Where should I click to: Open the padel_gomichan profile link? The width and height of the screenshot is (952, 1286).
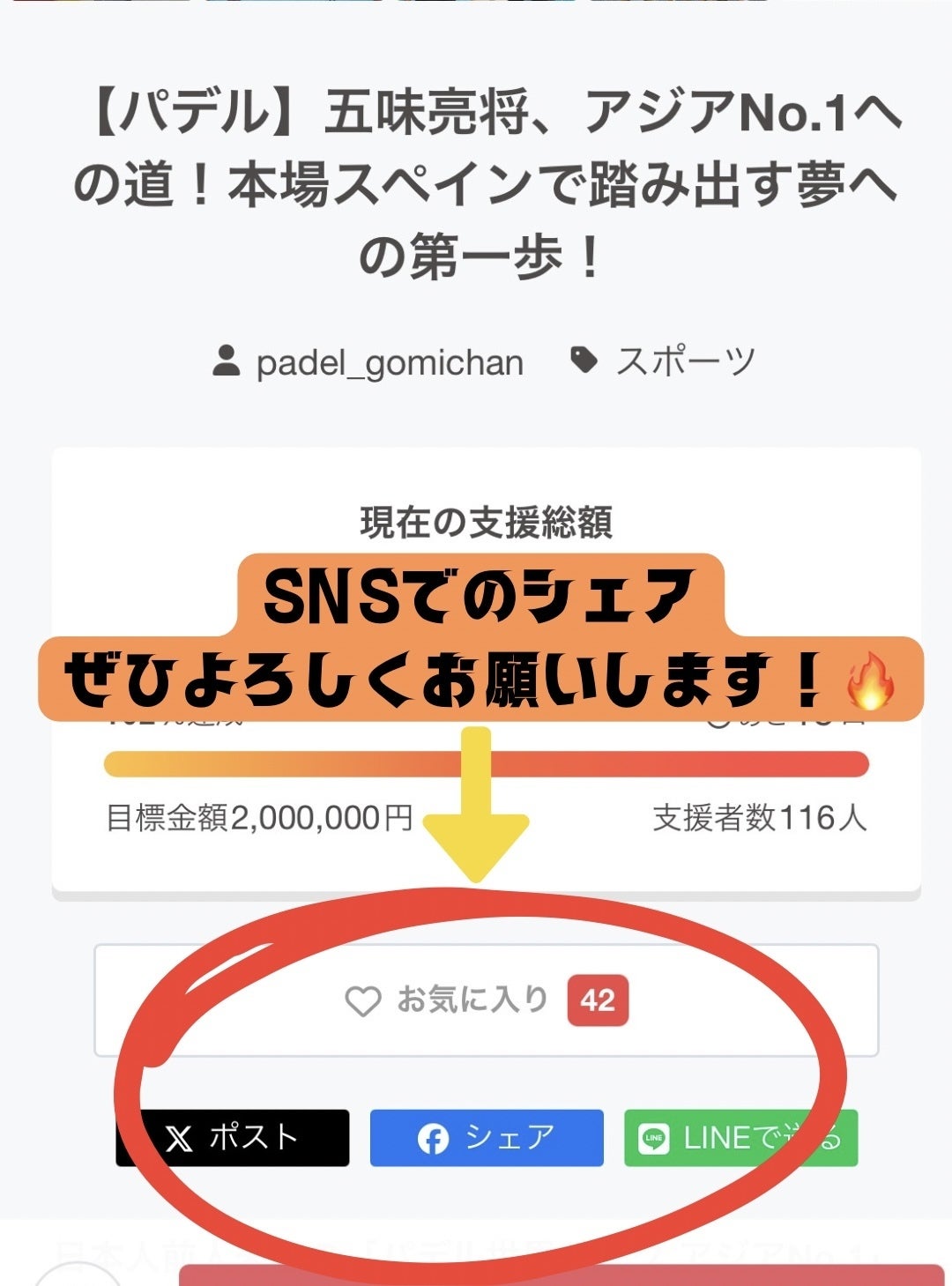[x=390, y=362]
